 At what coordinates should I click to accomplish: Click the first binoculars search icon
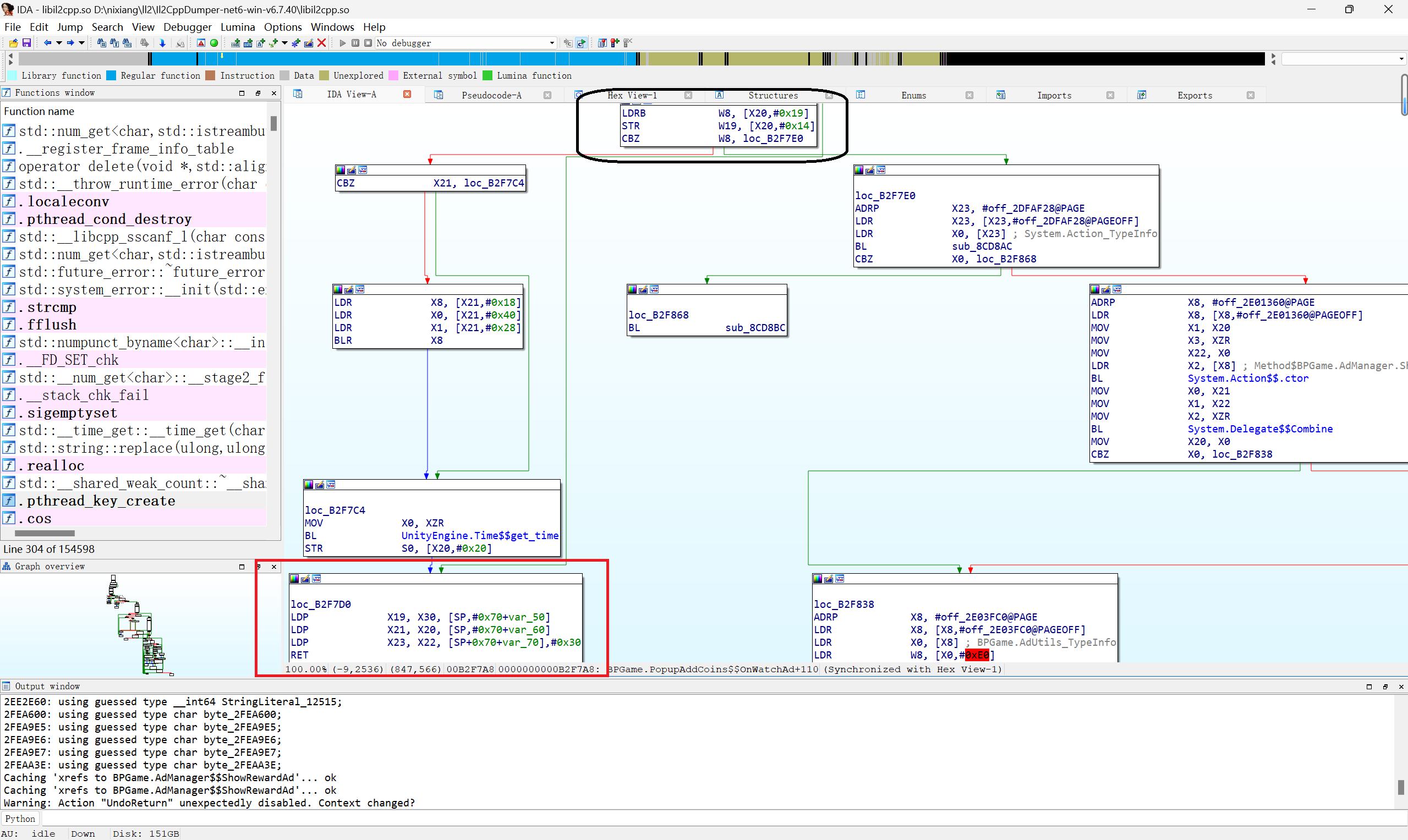coord(101,43)
